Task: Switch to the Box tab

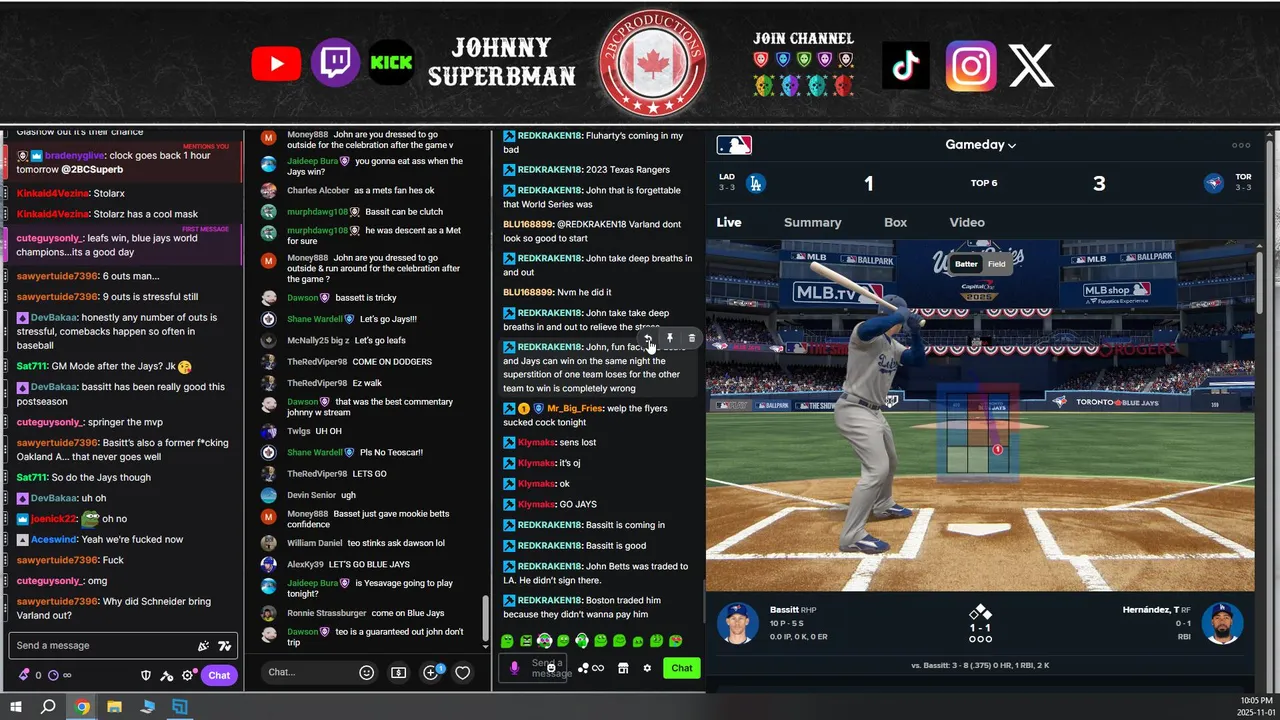Action: (895, 222)
